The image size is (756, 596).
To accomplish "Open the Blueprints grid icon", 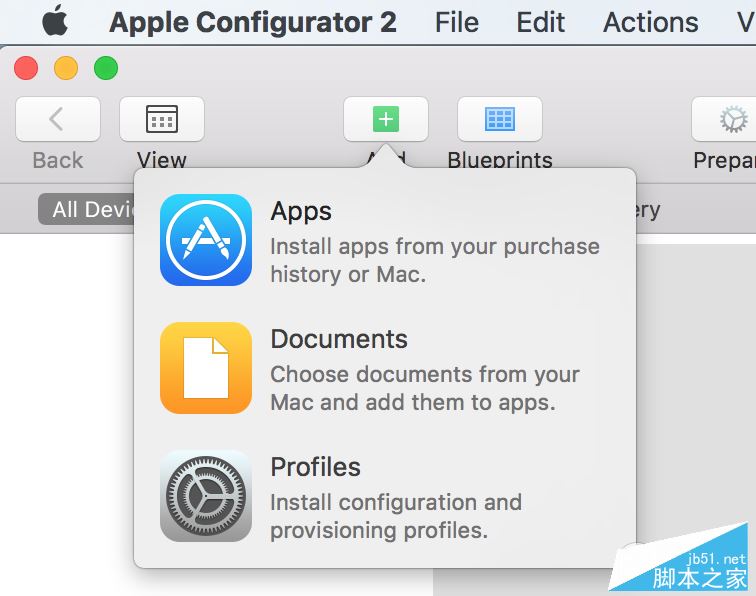I will click(499, 120).
